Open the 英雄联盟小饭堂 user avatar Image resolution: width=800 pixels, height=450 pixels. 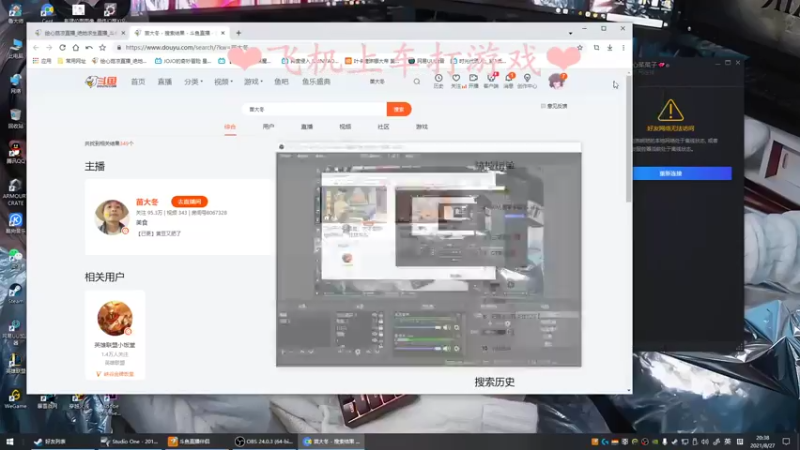(115, 318)
